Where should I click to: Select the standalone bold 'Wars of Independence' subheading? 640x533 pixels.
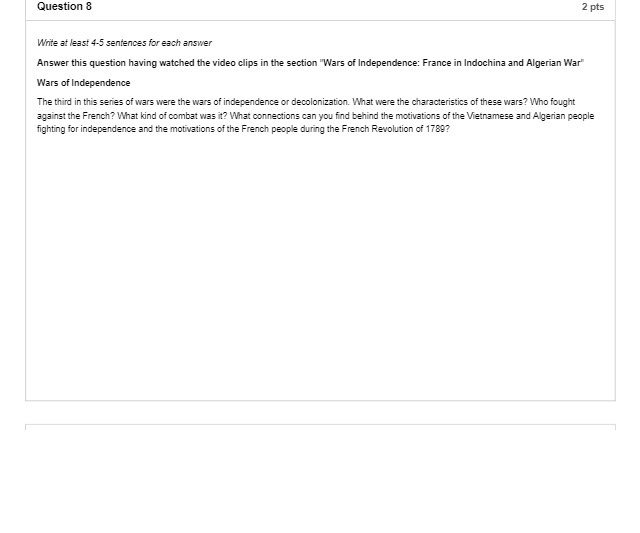pyautogui.click(x=84, y=83)
